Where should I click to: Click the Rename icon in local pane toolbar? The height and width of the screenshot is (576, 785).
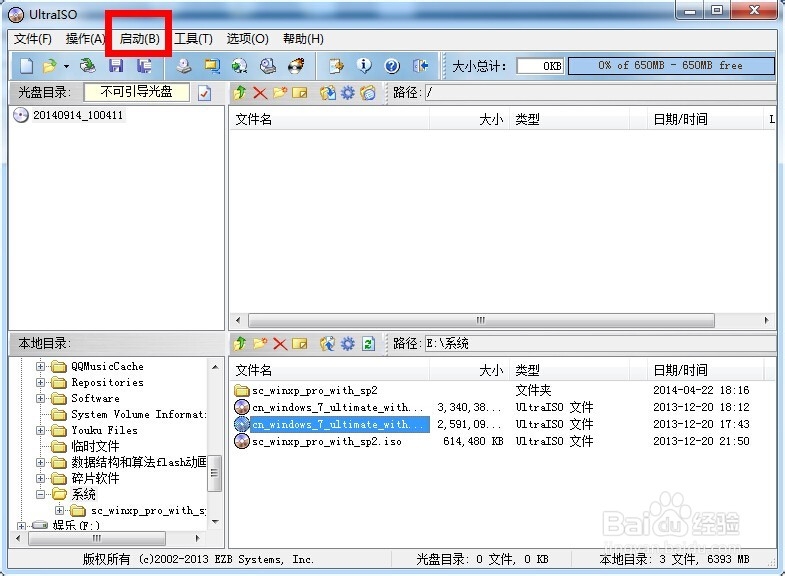point(299,344)
